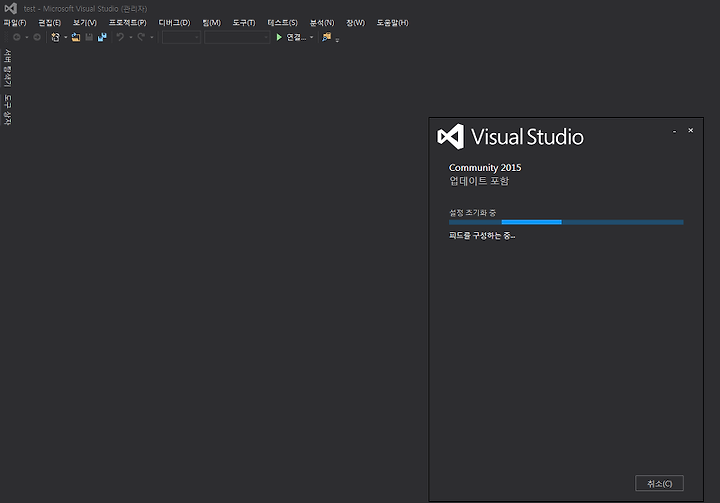Open the 디버그(D) menu

pos(174,23)
